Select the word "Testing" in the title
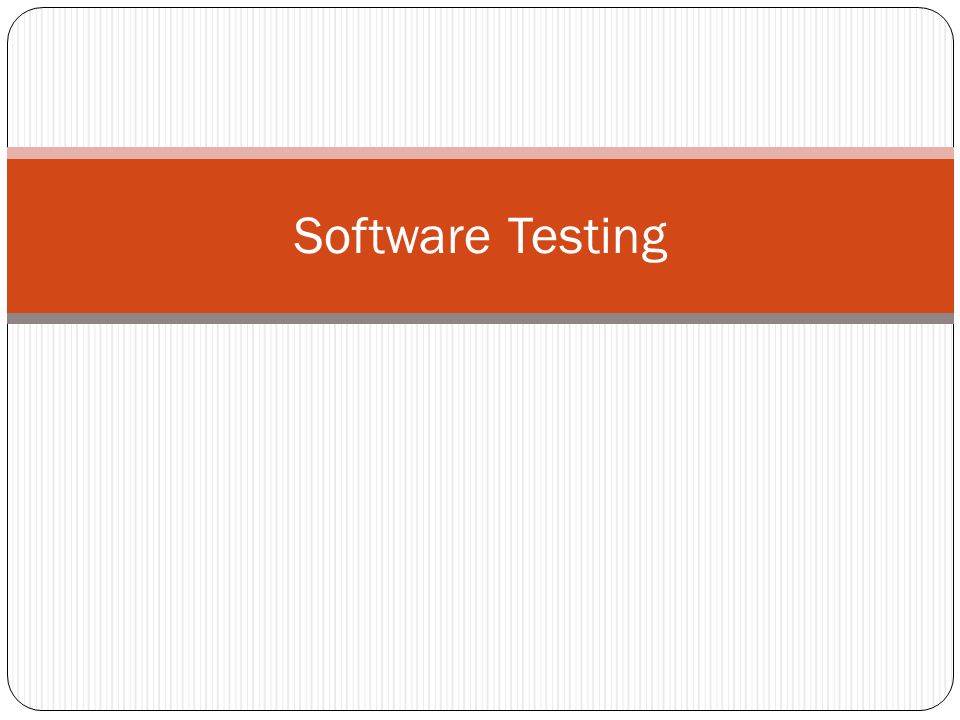This screenshot has height=720, width=960. [588, 239]
